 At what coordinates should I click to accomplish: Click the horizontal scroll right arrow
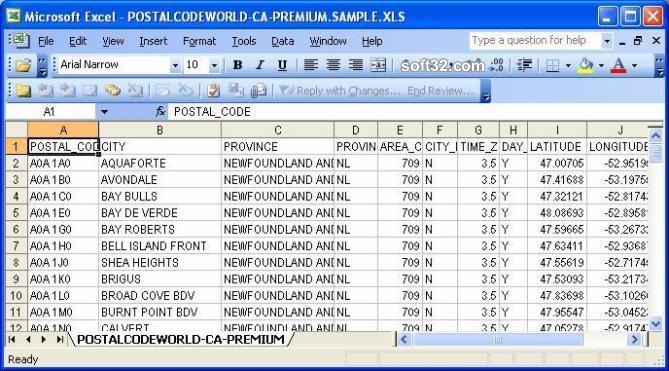(x=634, y=339)
